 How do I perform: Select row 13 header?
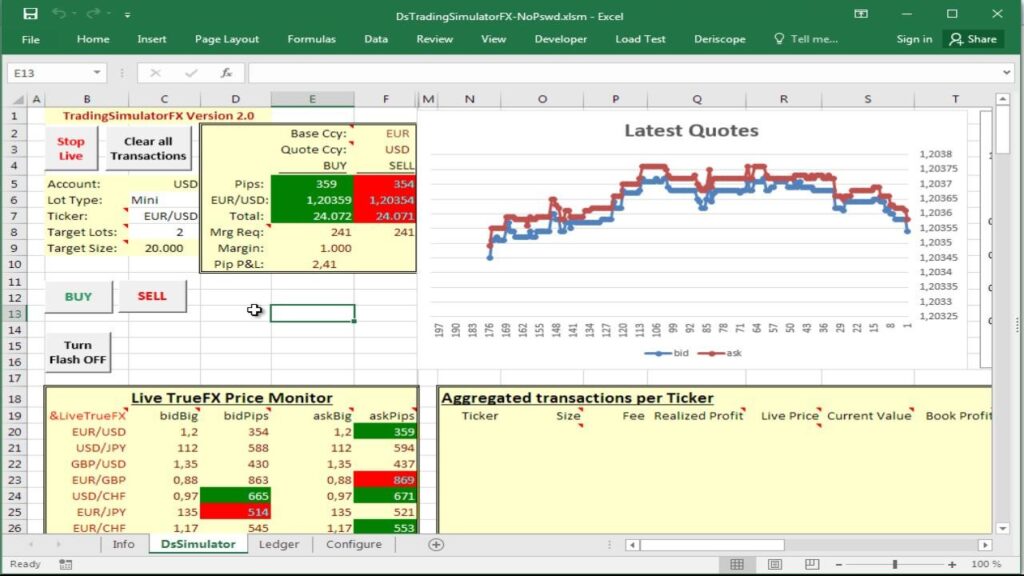click(x=14, y=313)
